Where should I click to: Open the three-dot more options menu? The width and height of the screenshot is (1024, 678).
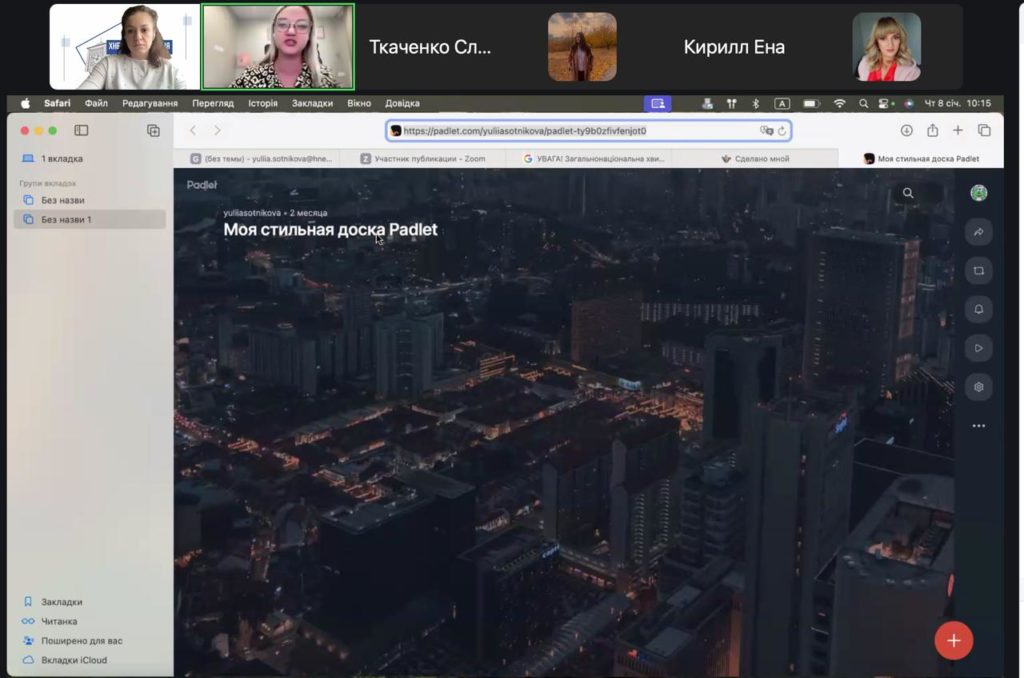tap(978, 426)
